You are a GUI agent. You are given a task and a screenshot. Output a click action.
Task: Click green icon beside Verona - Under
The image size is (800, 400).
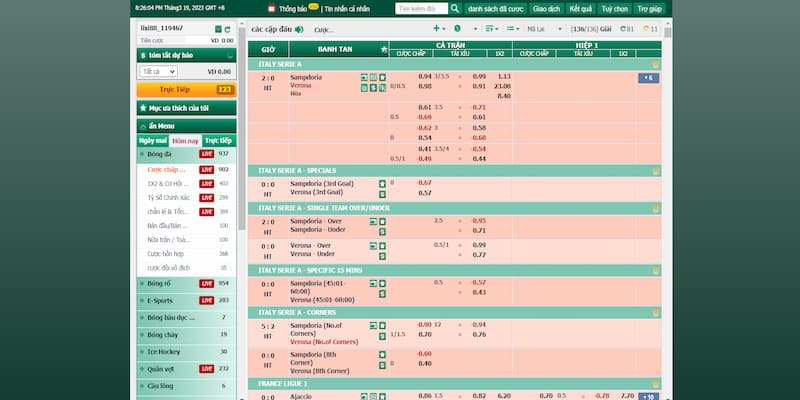click(x=382, y=256)
